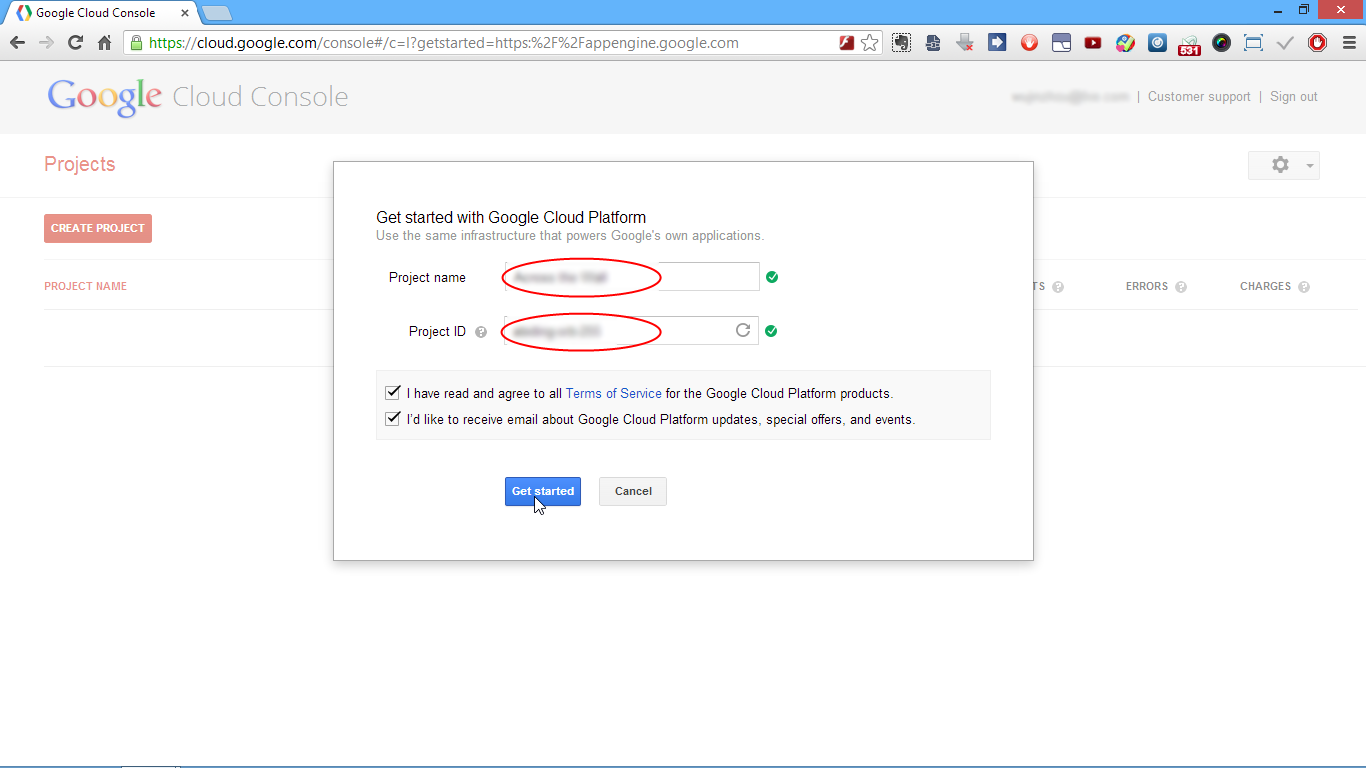Click the round red hand extension icon

coord(1029,43)
